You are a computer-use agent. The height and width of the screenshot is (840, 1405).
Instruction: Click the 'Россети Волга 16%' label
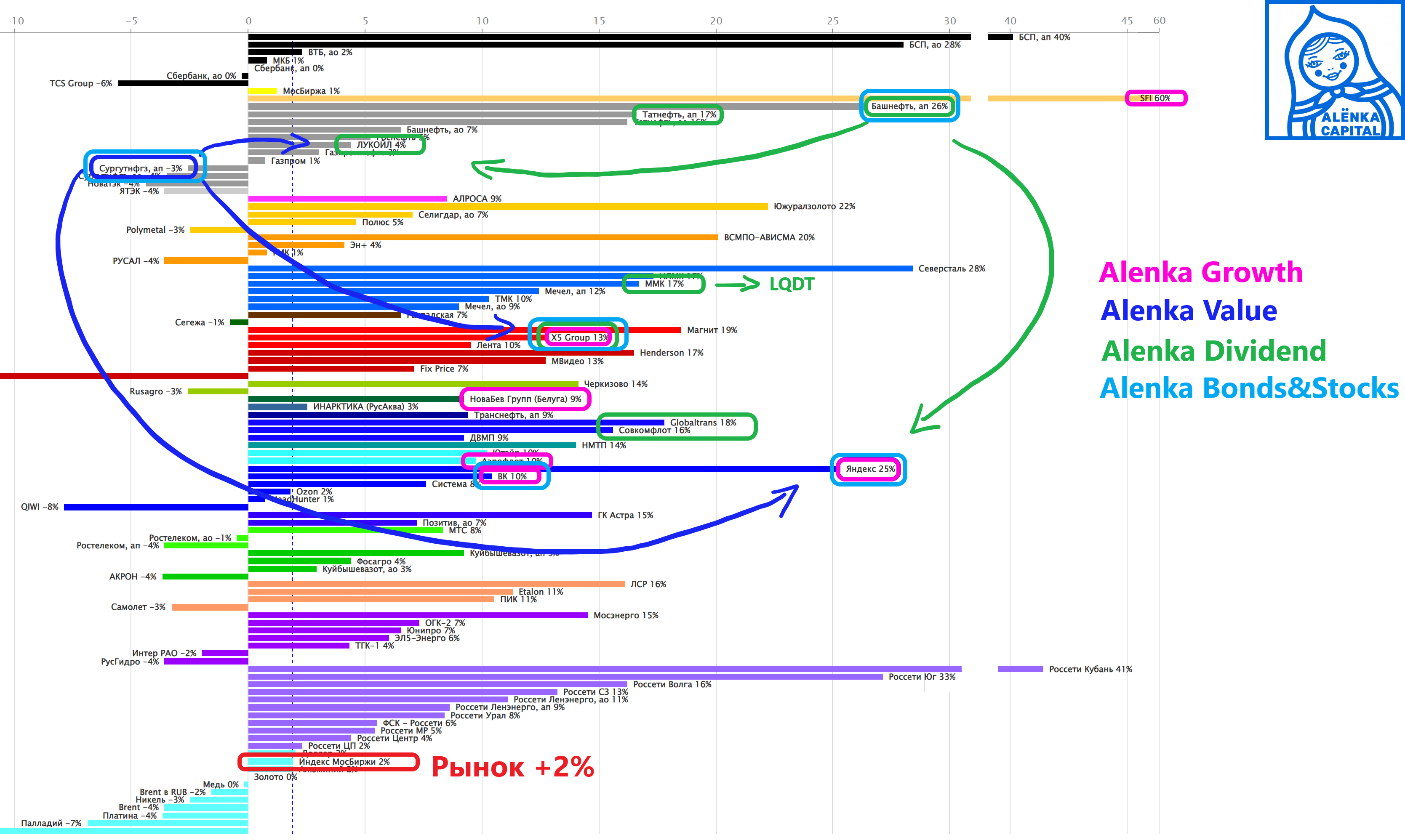(x=672, y=684)
